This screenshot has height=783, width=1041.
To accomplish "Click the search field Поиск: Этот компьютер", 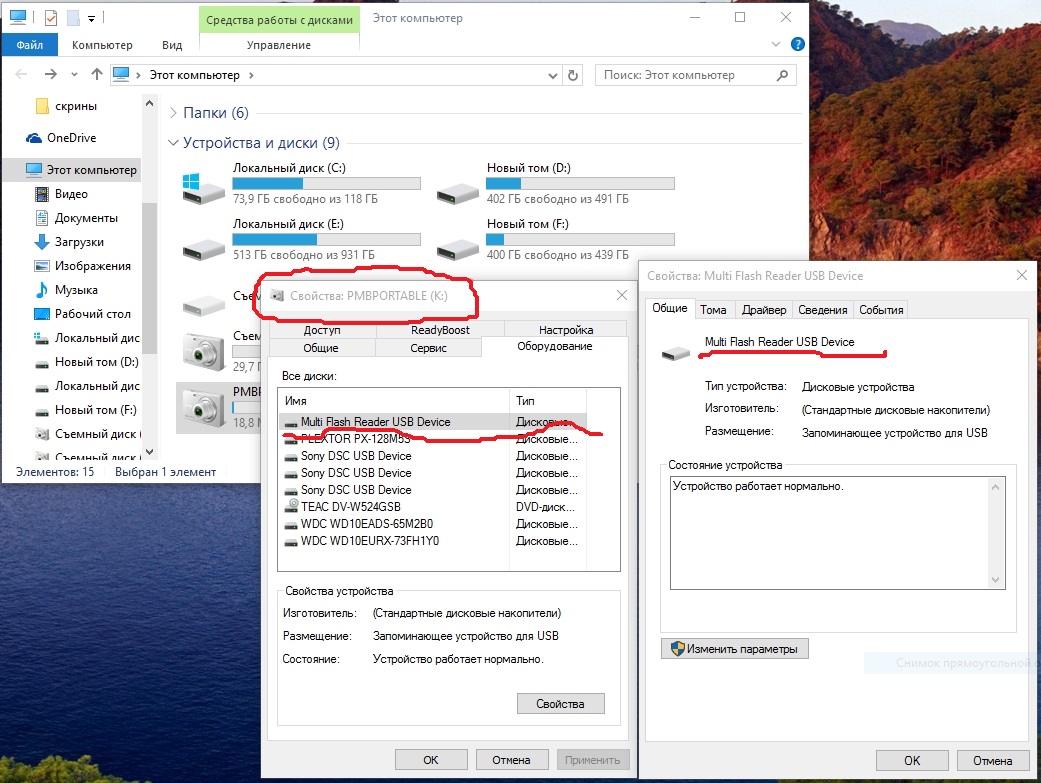I will 690,75.
